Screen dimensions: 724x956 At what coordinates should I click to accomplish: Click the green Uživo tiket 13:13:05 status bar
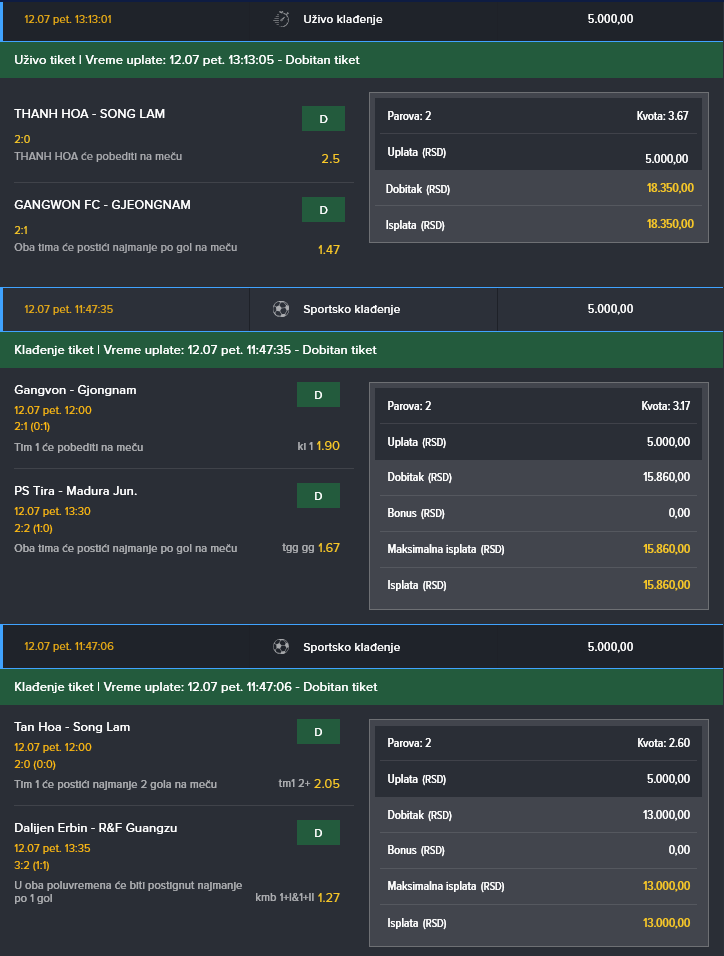(362, 60)
